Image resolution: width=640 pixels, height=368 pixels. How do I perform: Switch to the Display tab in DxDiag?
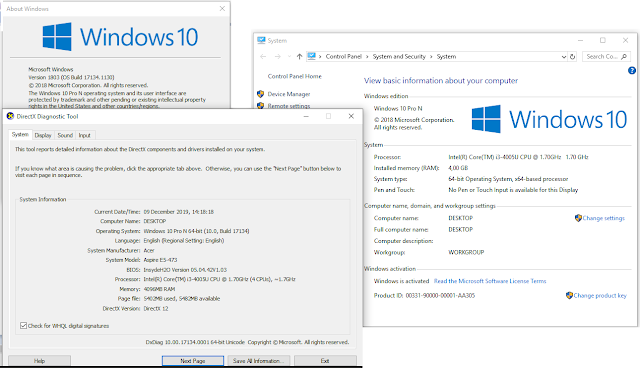point(43,135)
